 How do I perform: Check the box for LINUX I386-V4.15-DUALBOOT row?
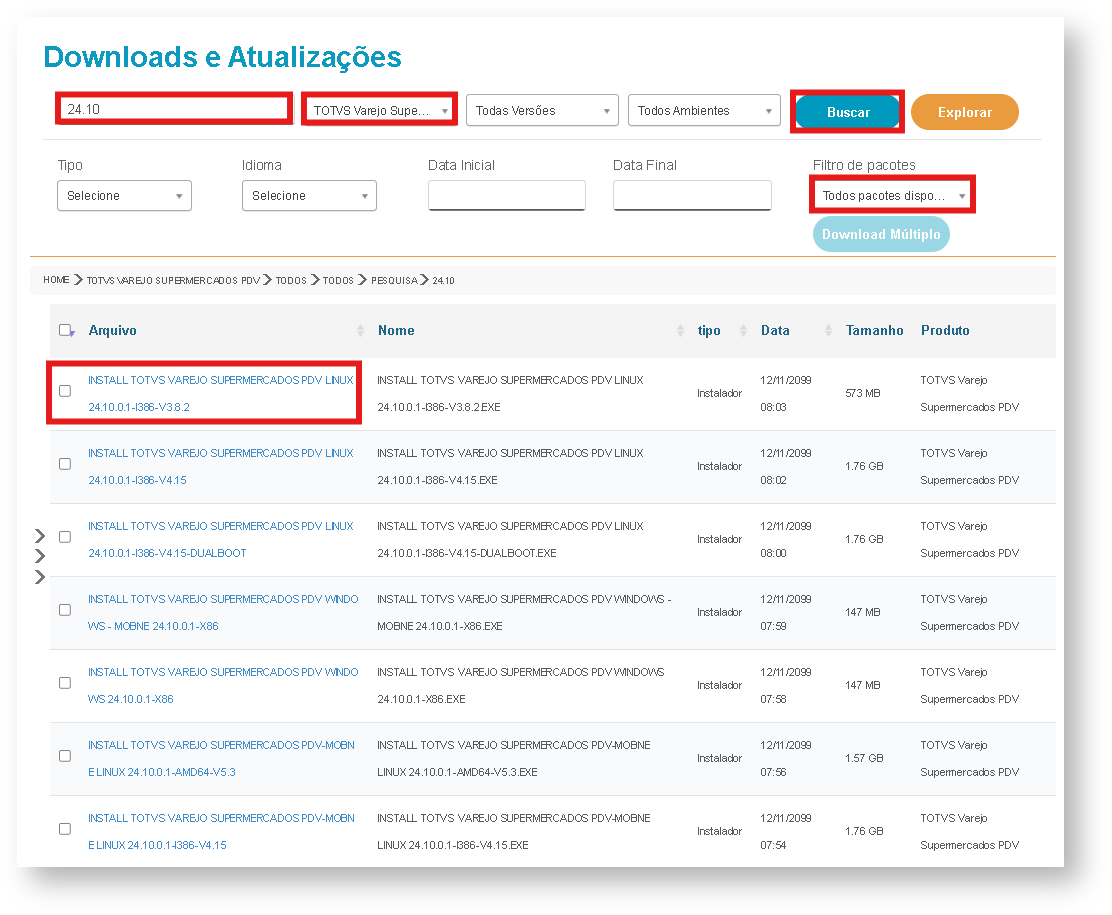click(x=65, y=537)
